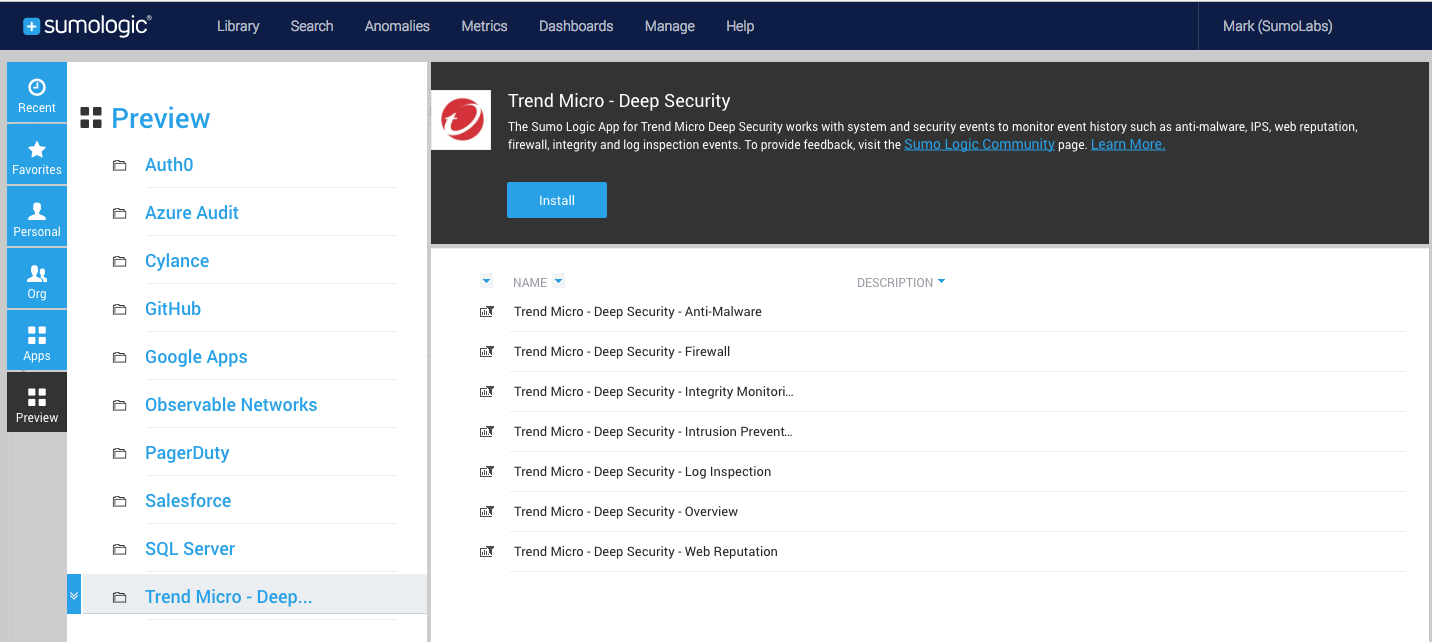The image size is (1432, 642).
Task: Click the Auth0 folder icon
Action: pyautogui.click(x=120, y=165)
